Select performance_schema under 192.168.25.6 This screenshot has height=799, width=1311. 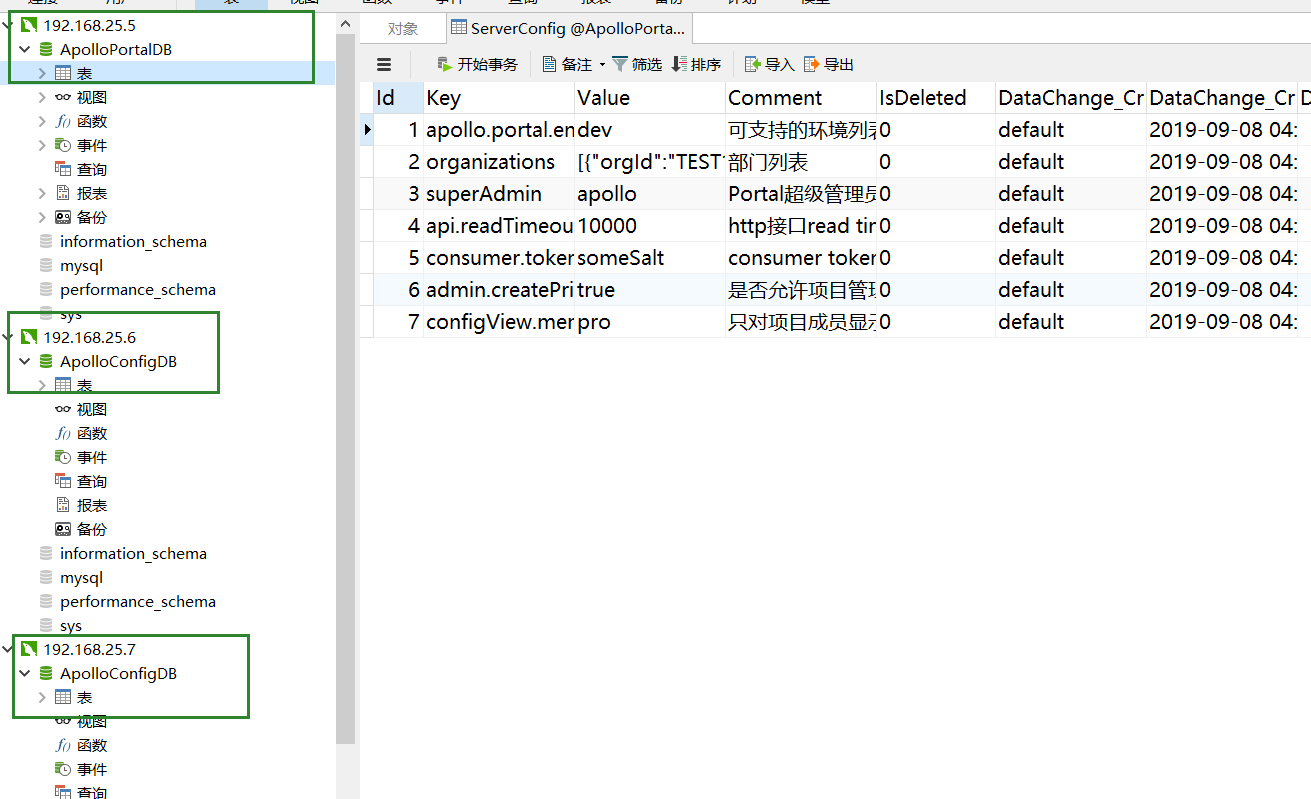(x=138, y=601)
